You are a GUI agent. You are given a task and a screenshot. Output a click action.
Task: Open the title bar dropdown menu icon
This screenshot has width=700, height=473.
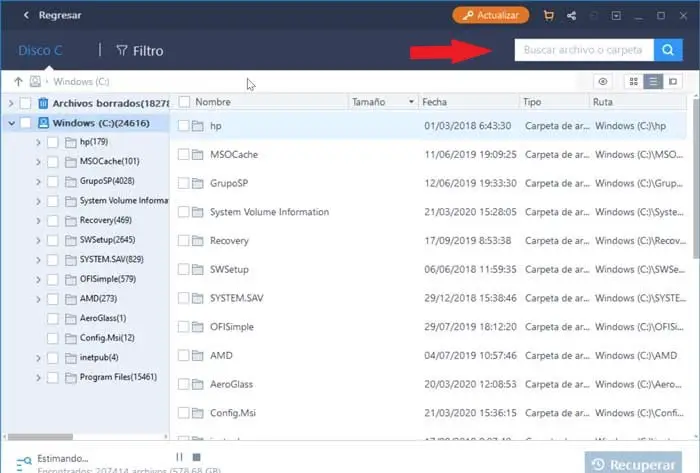(x=616, y=16)
